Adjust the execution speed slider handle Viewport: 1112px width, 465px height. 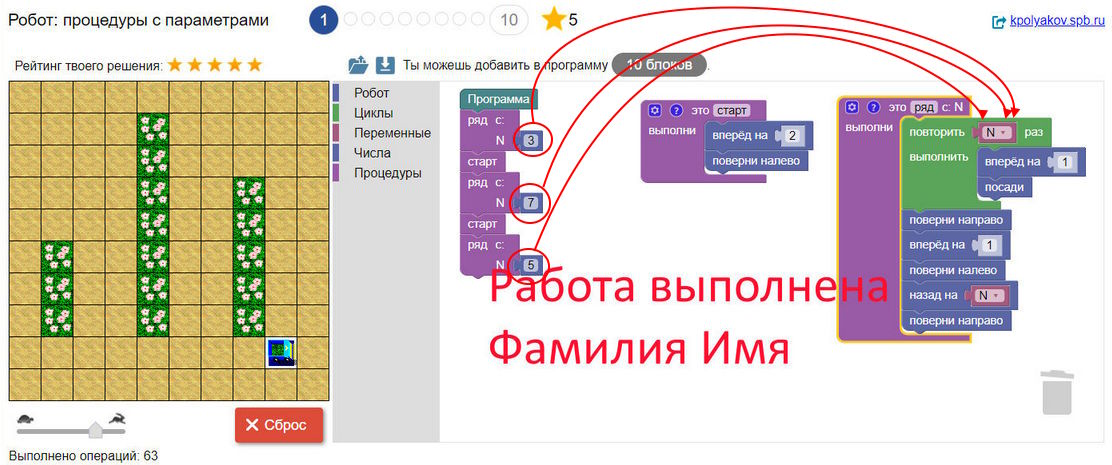click(x=95, y=430)
